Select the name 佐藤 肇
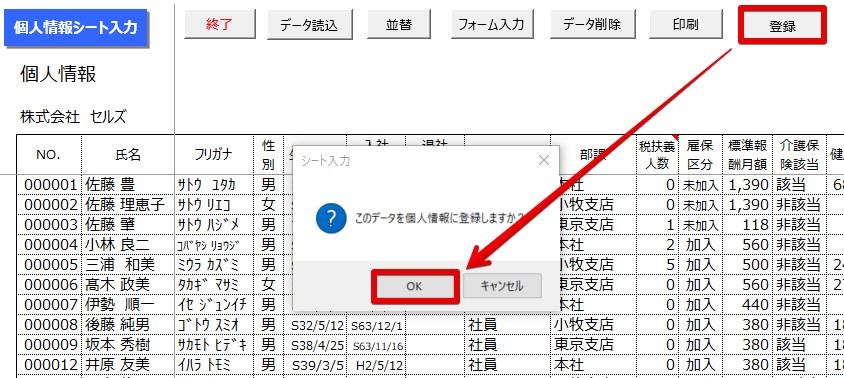 point(128,225)
